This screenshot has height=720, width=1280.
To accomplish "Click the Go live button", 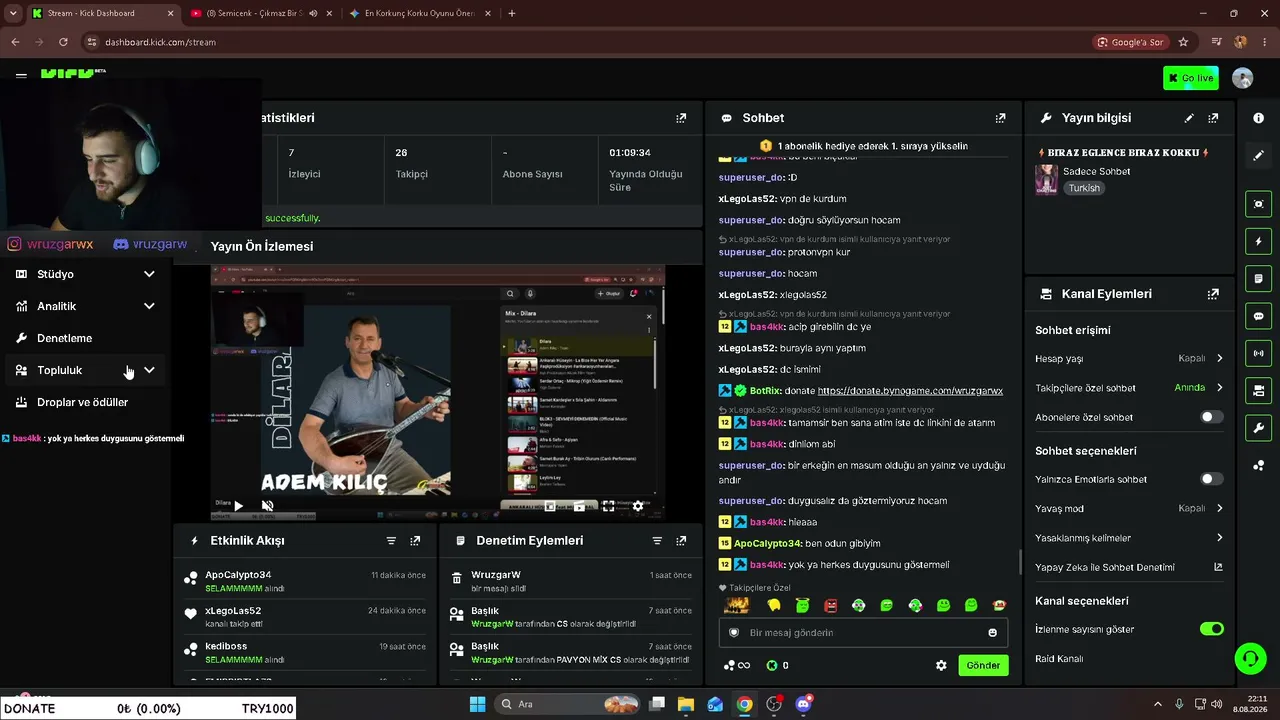I will pos(1191,78).
